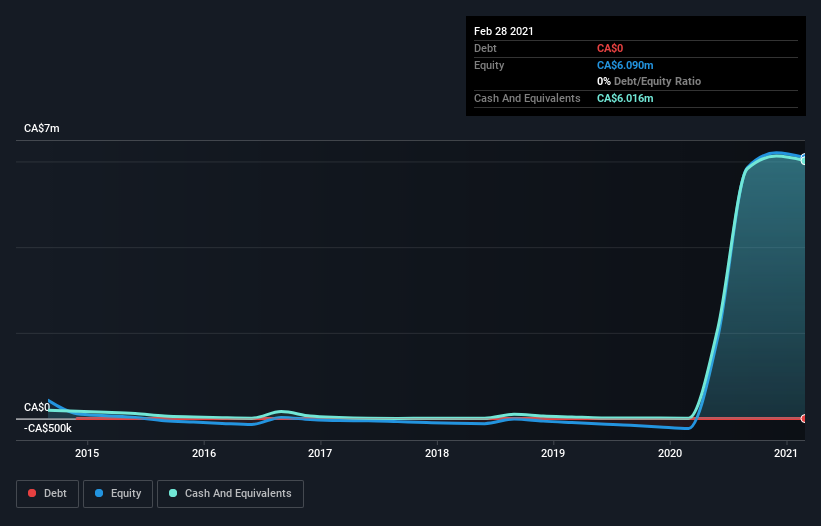Click the Debt tooltip row label
This screenshot has width=821, height=526.
(485, 48)
